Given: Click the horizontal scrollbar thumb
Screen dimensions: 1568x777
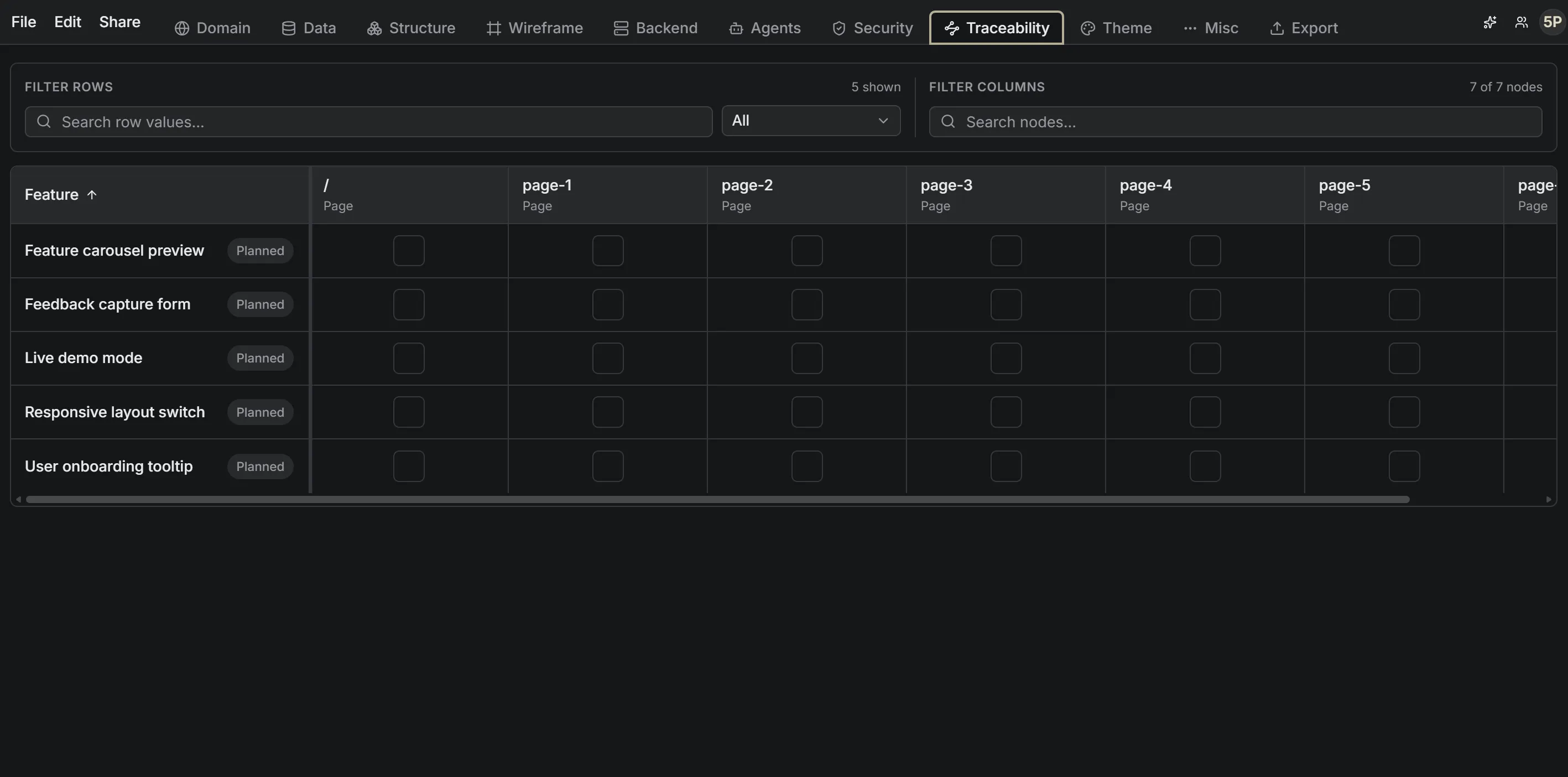Looking at the screenshot, I should pos(718,500).
